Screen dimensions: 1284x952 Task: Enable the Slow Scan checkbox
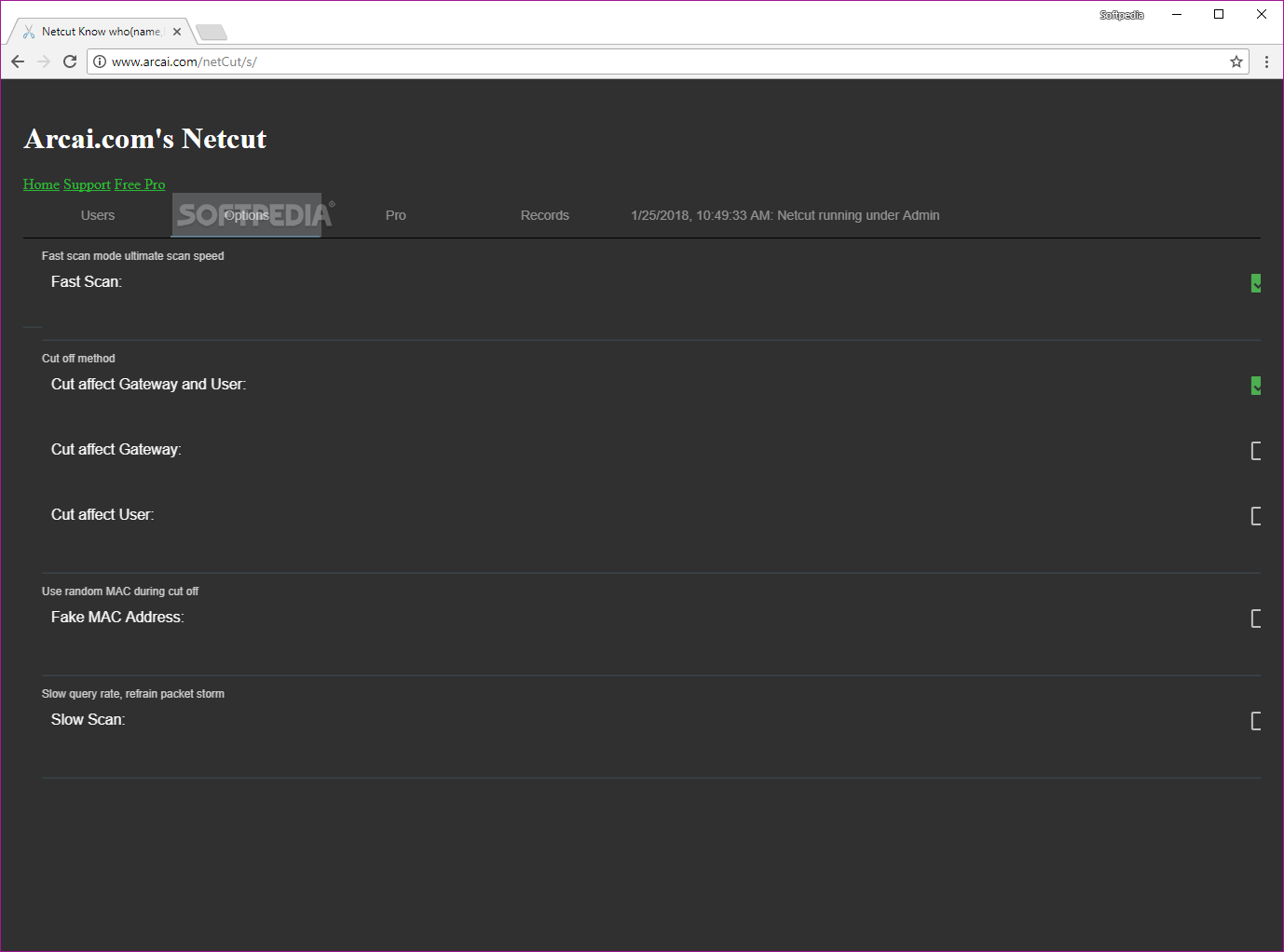tap(1255, 721)
